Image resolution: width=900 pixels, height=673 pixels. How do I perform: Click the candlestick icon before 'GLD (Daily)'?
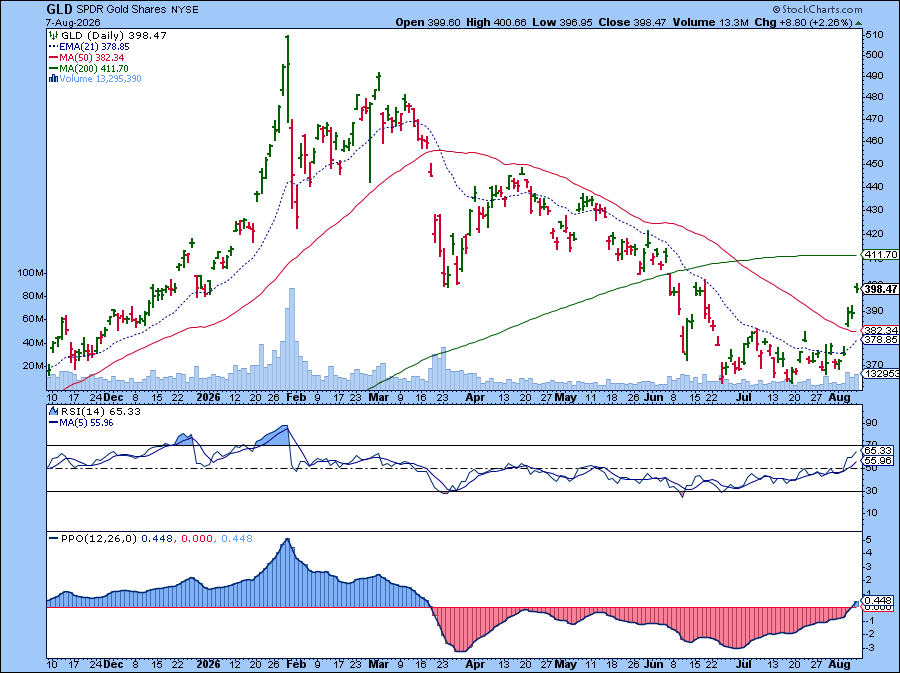click(53, 36)
